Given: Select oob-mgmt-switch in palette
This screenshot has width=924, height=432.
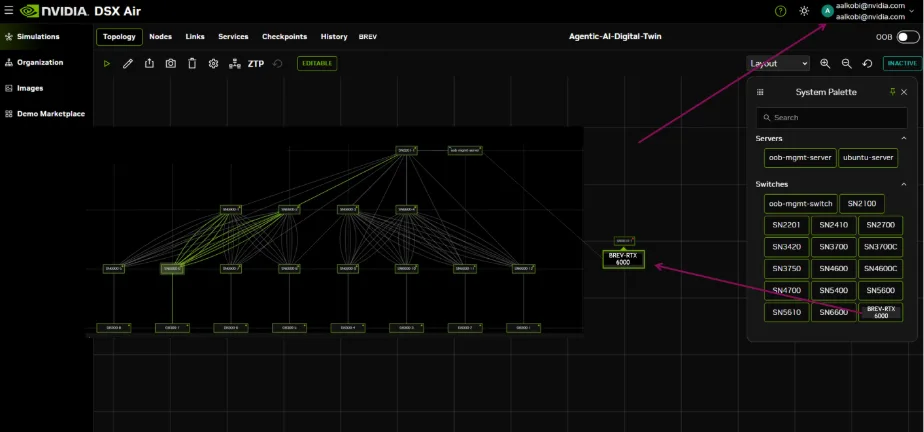Looking at the screenshot, I should click(x=800, y=204).
